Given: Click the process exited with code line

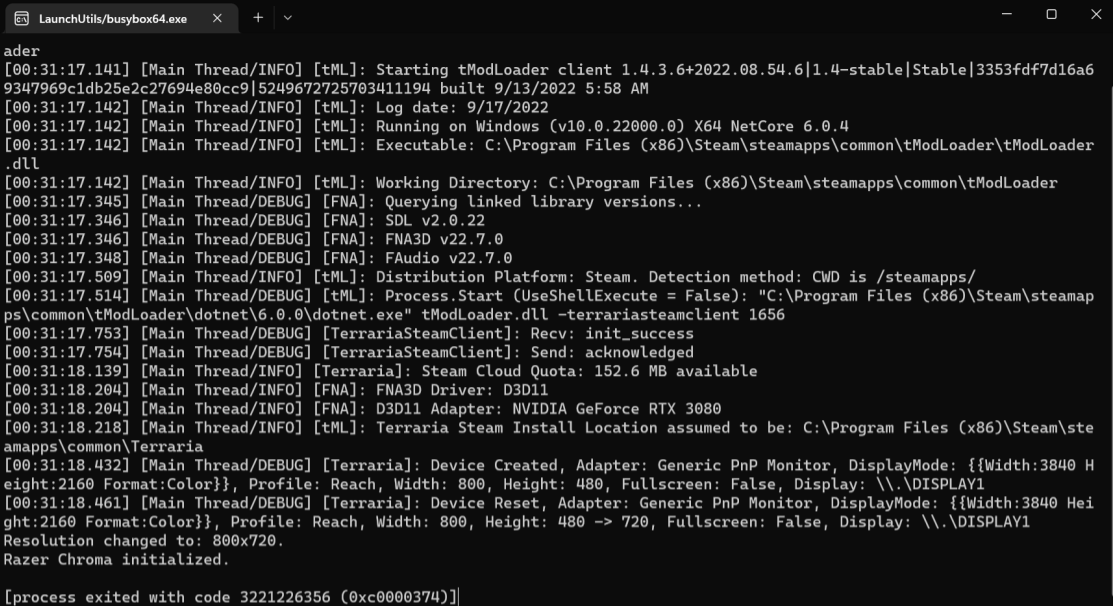Looking at the screenshot, I should [x=230, y=597].
